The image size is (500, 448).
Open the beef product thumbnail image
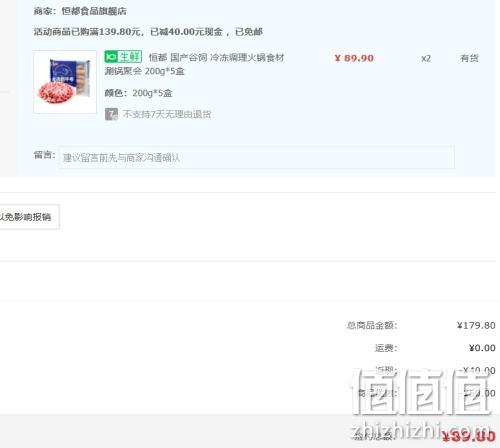coord(65,82)
